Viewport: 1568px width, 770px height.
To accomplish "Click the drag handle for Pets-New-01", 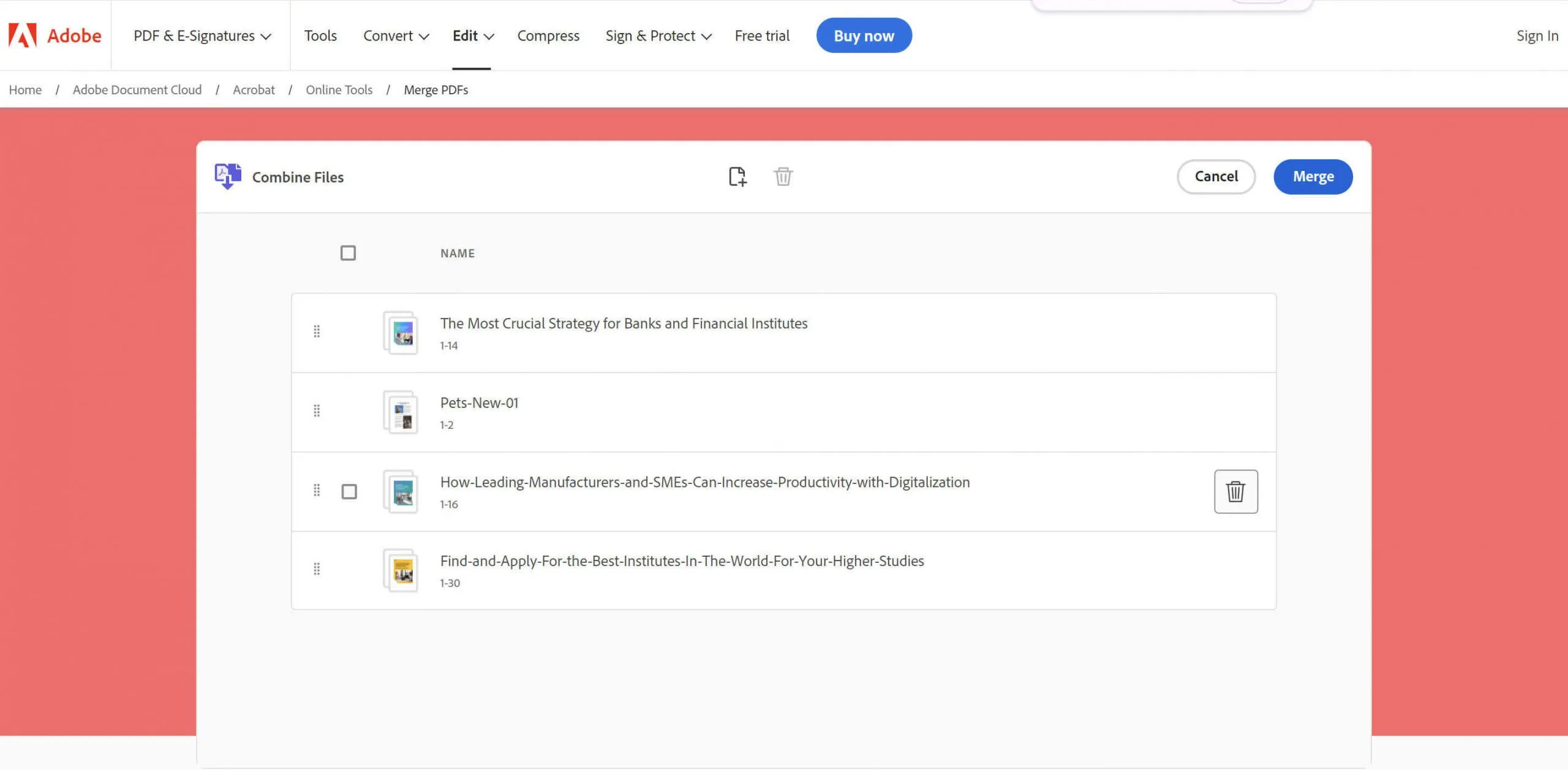I will coord(316,410).
